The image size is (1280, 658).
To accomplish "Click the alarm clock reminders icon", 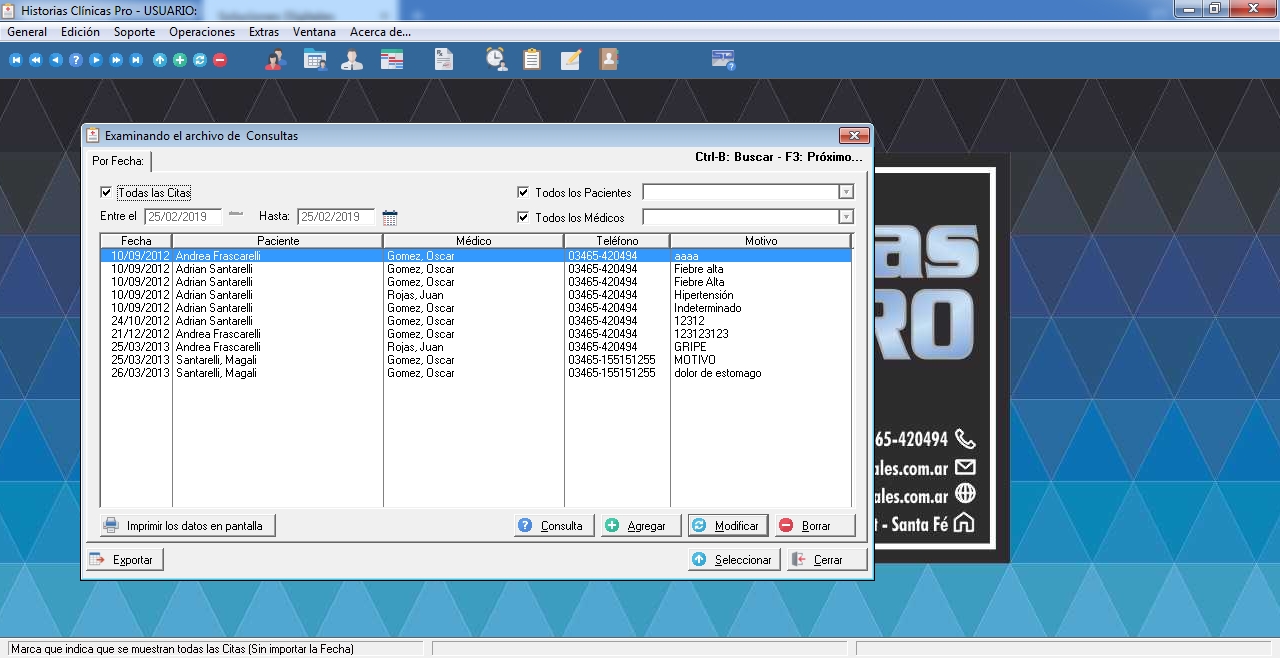I will [x=496, y=60].
